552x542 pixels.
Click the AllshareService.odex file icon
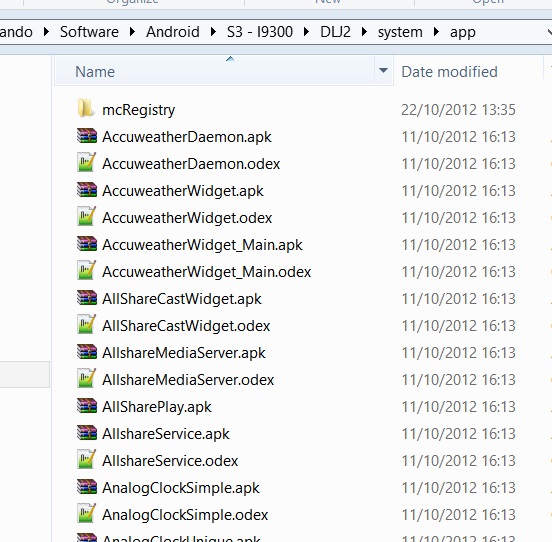(x=86, y=460)
